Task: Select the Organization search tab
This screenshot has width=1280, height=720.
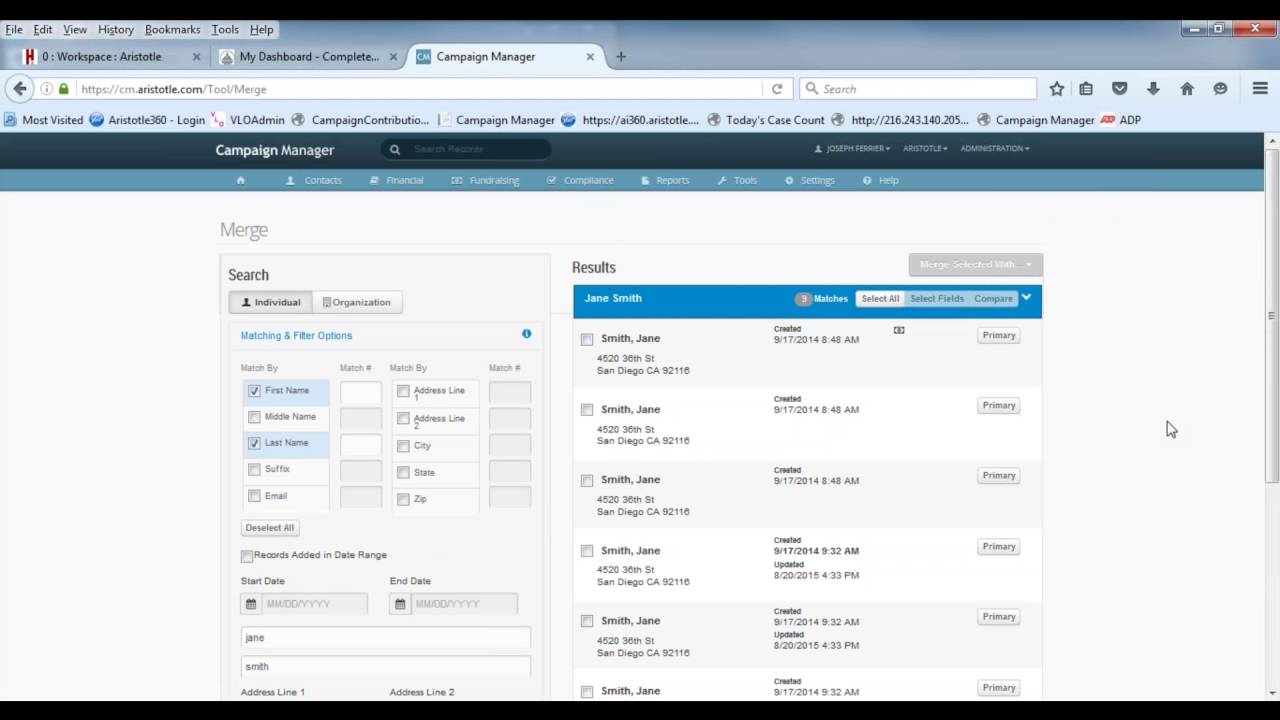Action: click(x=357, y=302)
